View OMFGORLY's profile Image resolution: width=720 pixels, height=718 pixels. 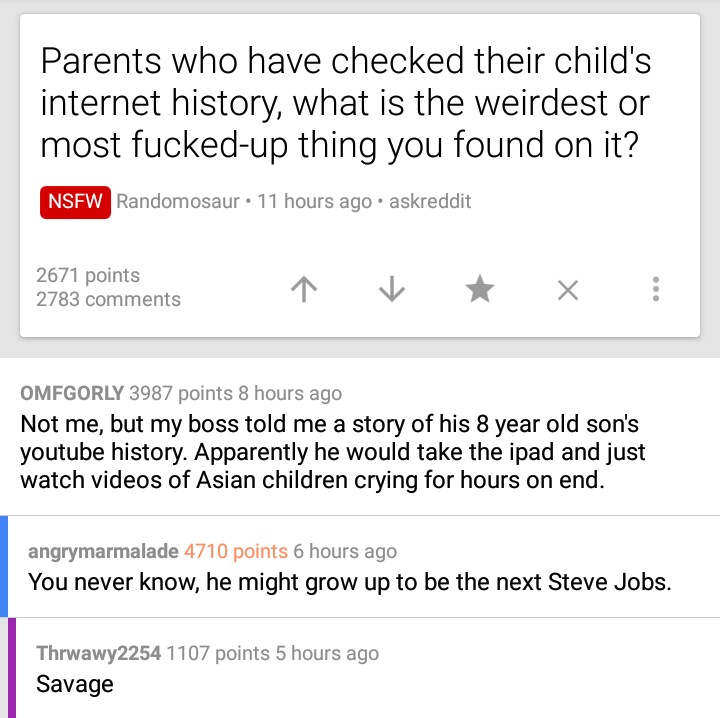coord(72,393)
